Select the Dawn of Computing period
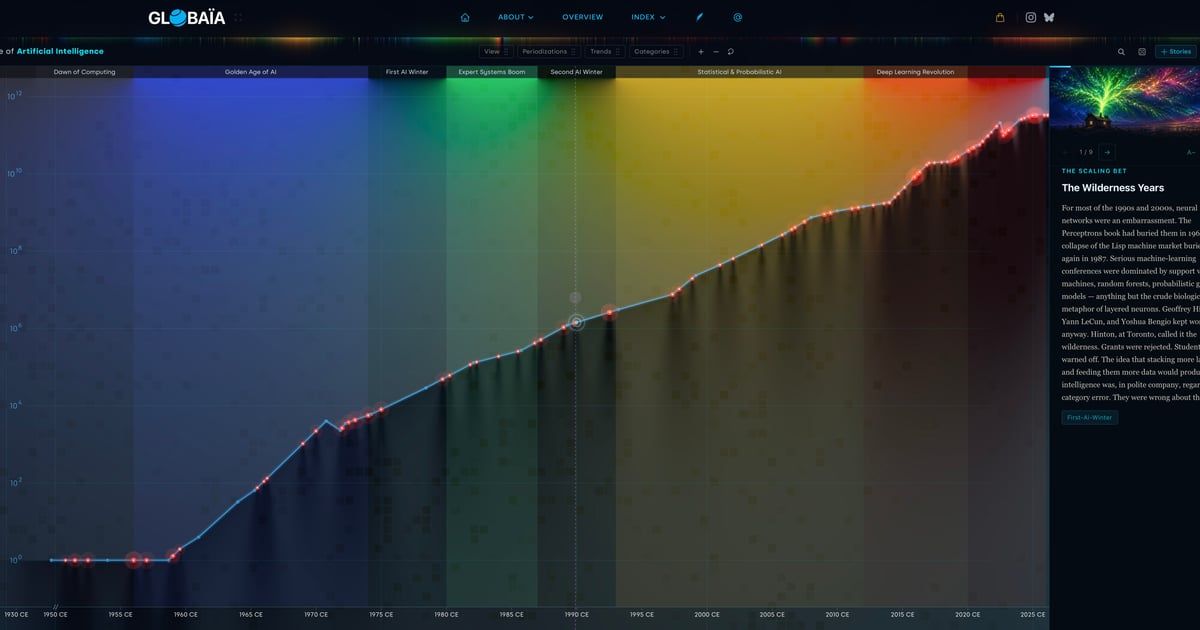This screenshot has width=1200, height=630. [84, 72]
